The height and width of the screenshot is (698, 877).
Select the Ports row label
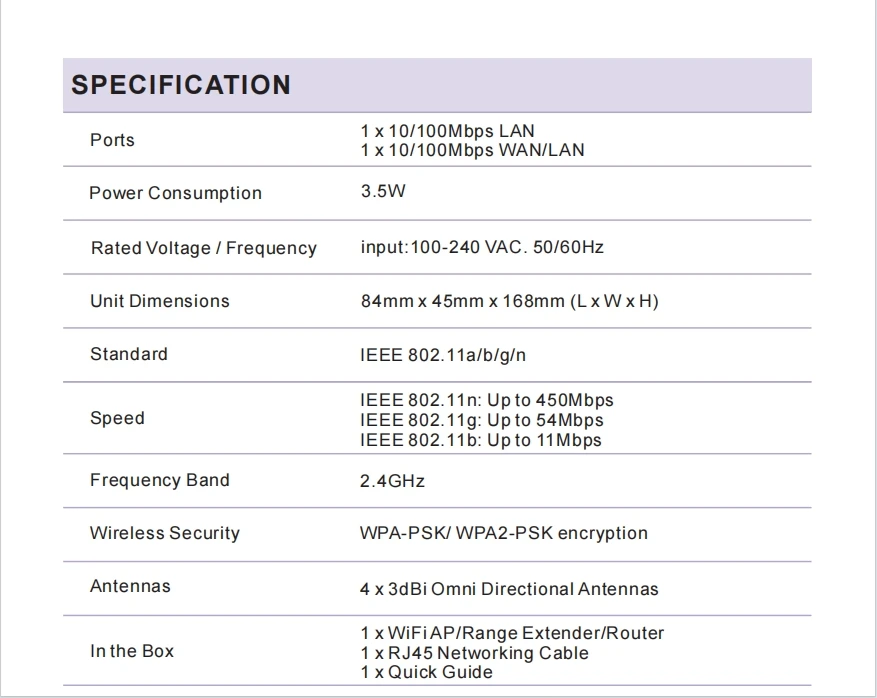[x=112, y=140]
